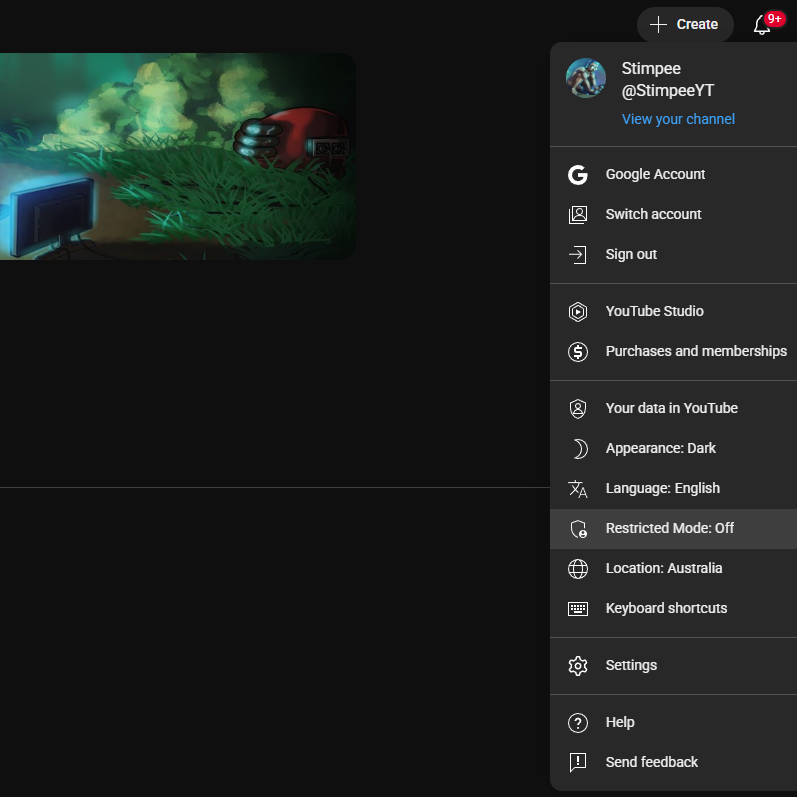This screenshot has width=797, height=797.
Task: Click the Your data shield icon
Action: [x=578, y=409]
